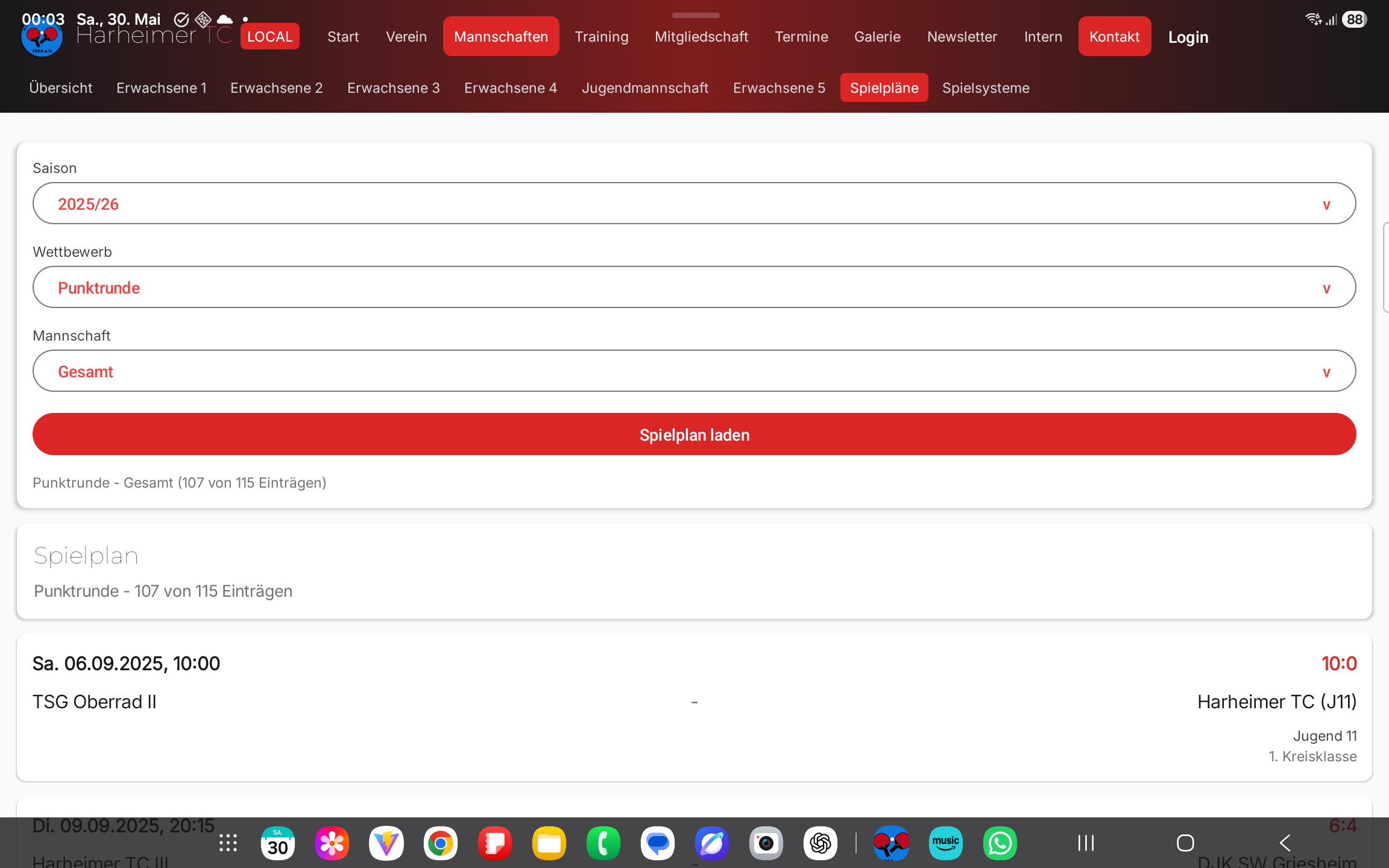The width and height of the screenshot is (1389, 868).
Task: Click the red Spielplan laden button
Action: [694, 434]
